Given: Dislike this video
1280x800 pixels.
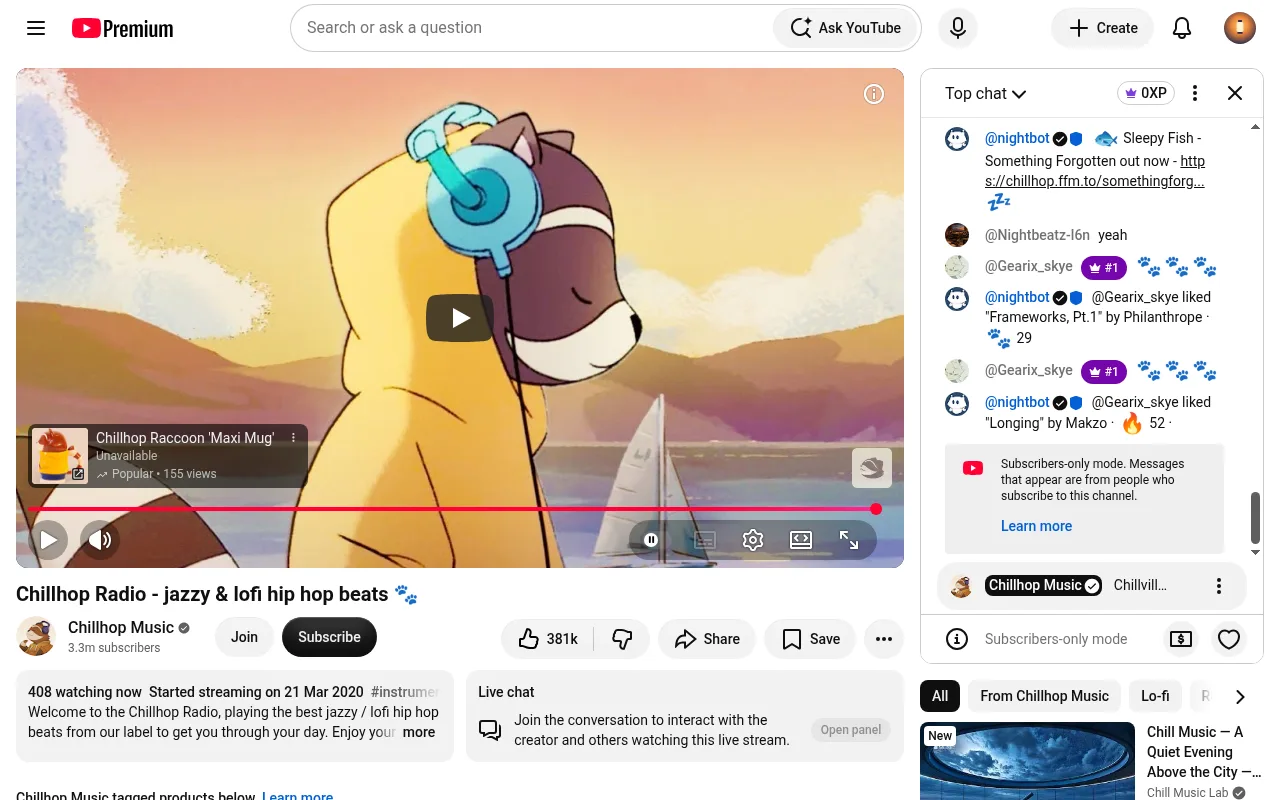Looking at the screenshot, I should (x=622, y=639).
